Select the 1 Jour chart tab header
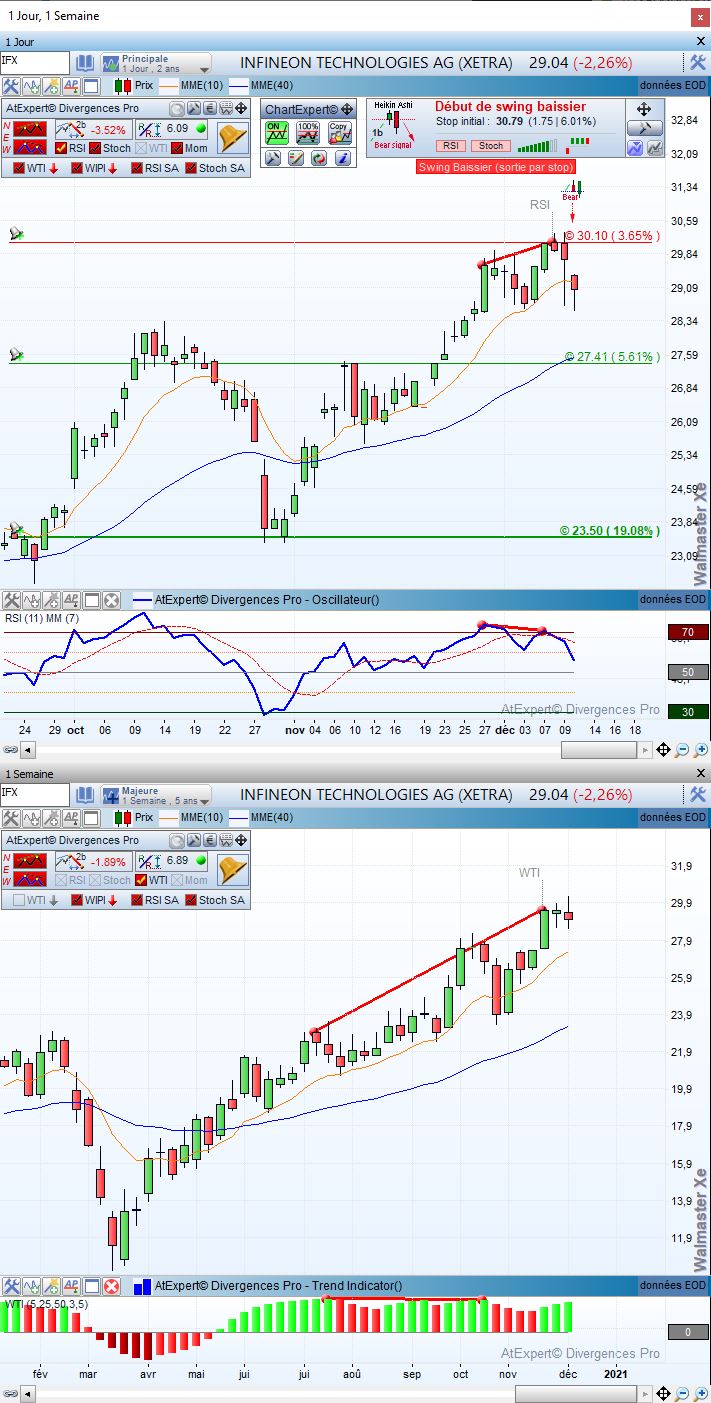The height and width of the screenshot is (1403, 711). point(22,42)
